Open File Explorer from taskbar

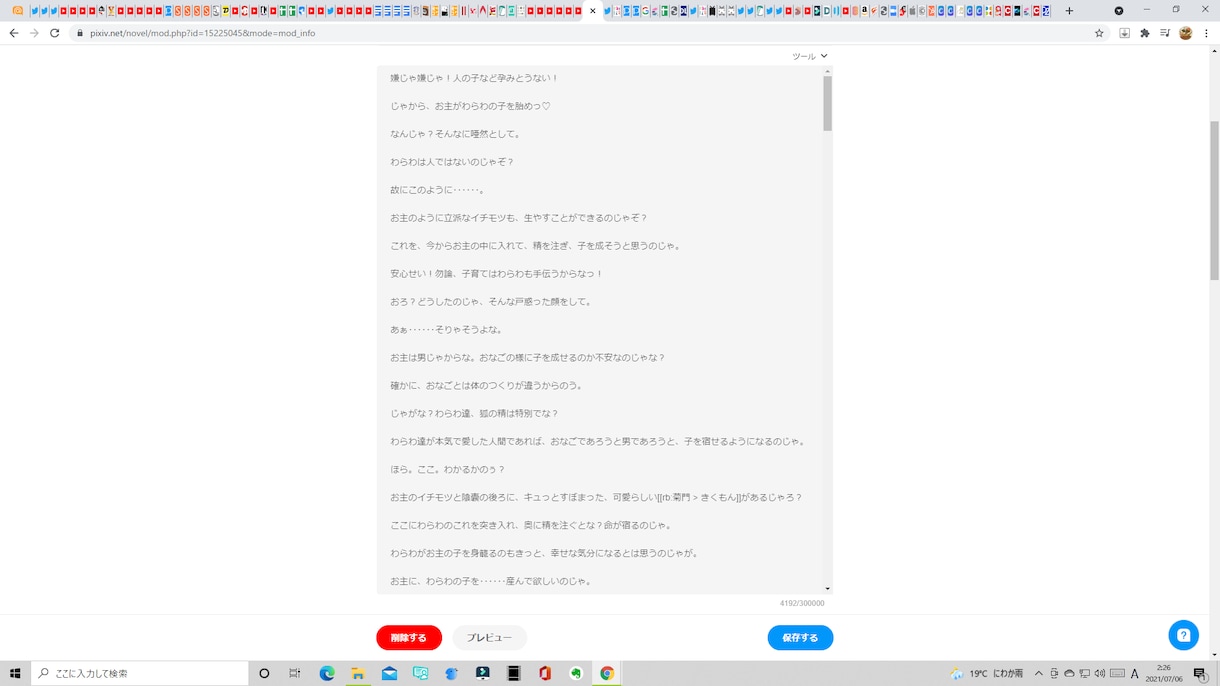(x=358, y=673)
